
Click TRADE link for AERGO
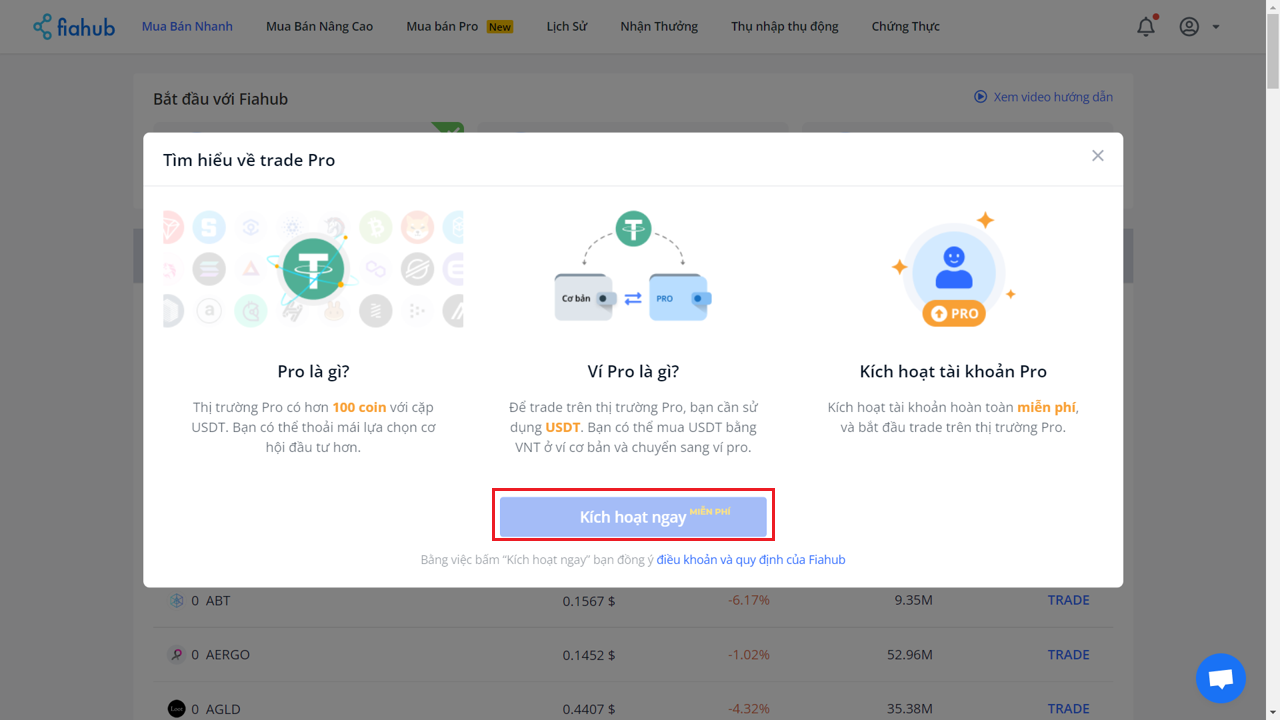[1068, 655]
